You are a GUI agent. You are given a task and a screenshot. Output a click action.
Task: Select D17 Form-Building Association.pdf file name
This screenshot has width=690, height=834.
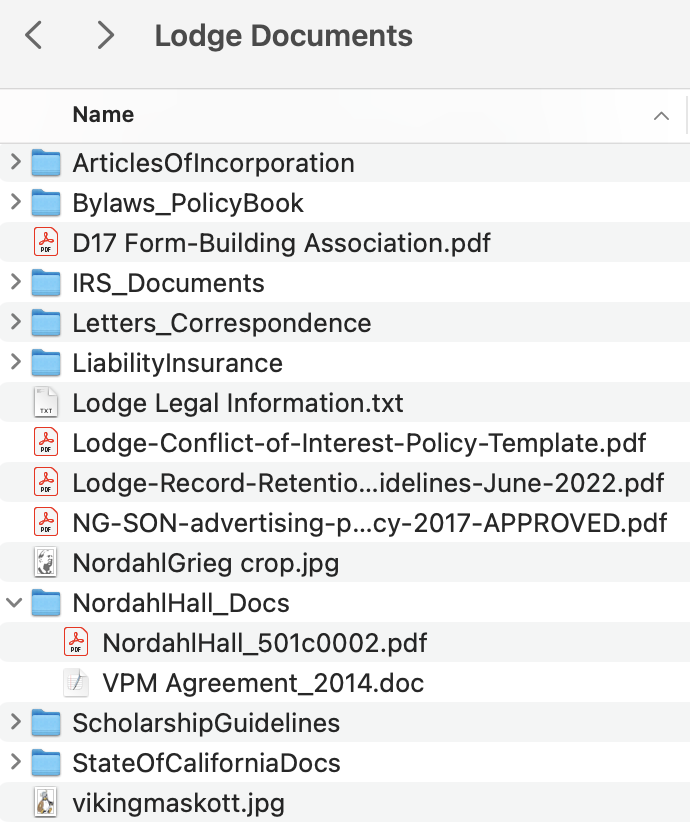[x=281, y=243]
